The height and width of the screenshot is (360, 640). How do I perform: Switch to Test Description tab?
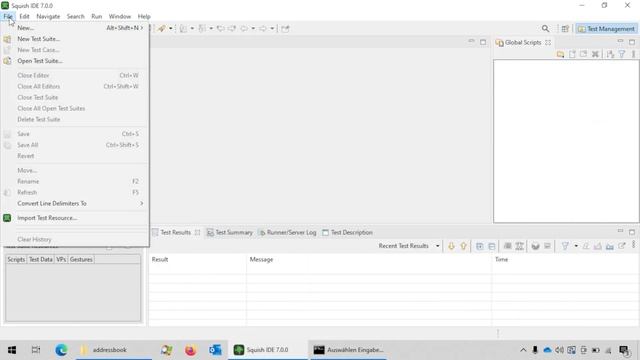348,232
